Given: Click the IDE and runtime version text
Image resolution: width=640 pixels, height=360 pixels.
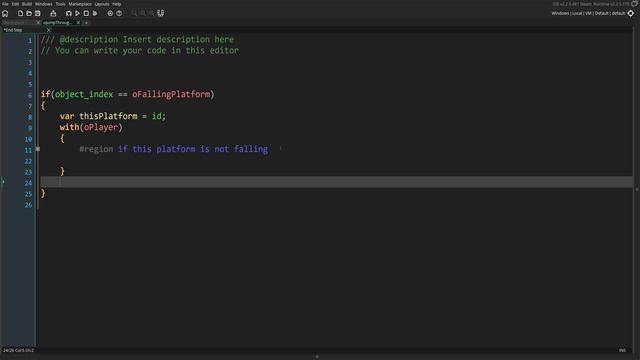Looking at the screenshot, I should [591, 4].
